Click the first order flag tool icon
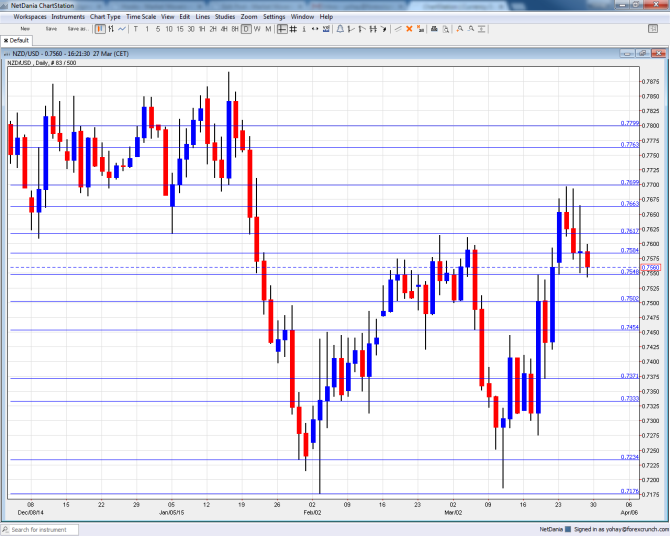Image resolution: width=670 pixels, height=536 pixels. 351,29
